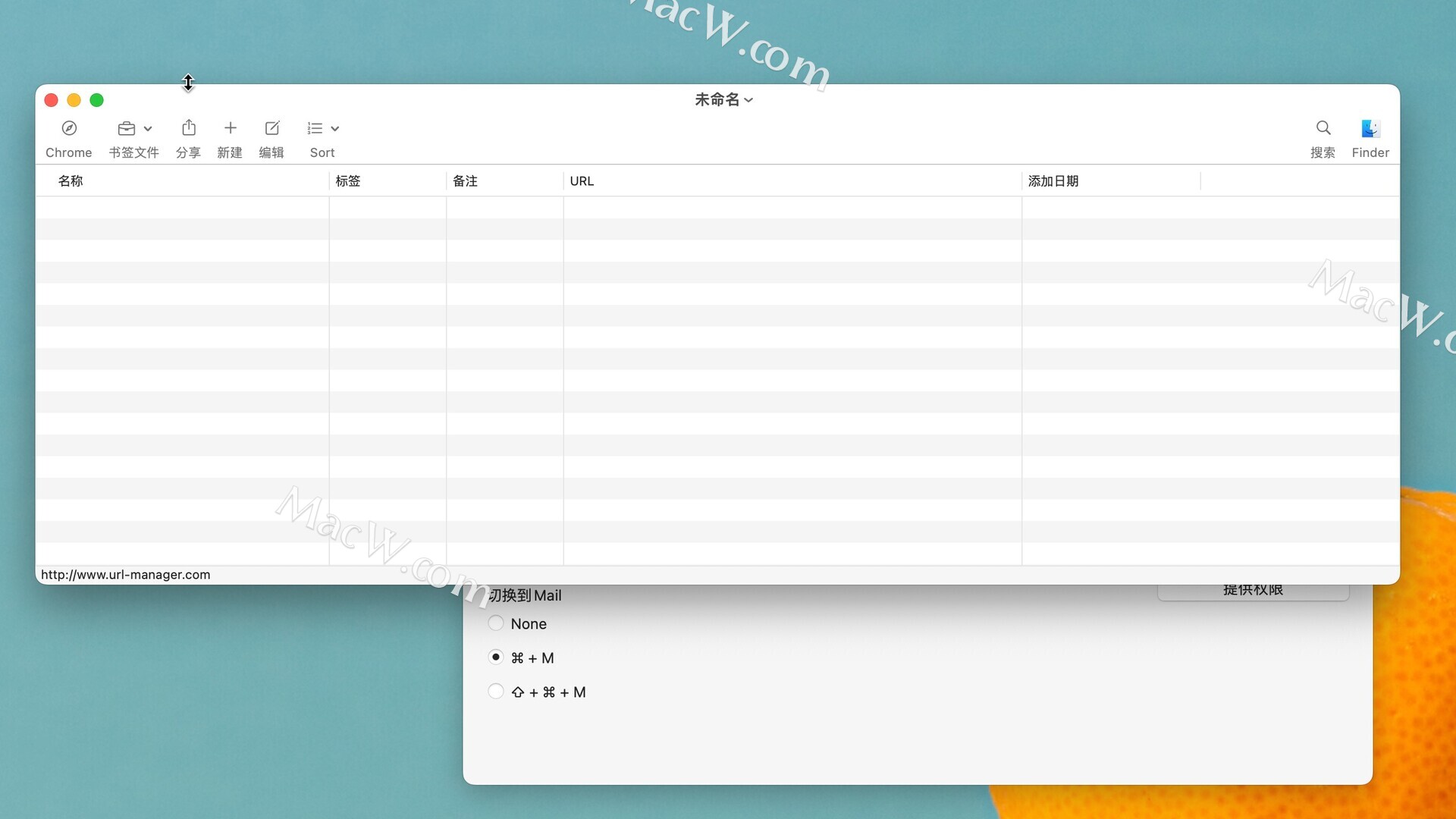
Task: Open the Chrome browser toolbar icon
Action: point(69,128)
